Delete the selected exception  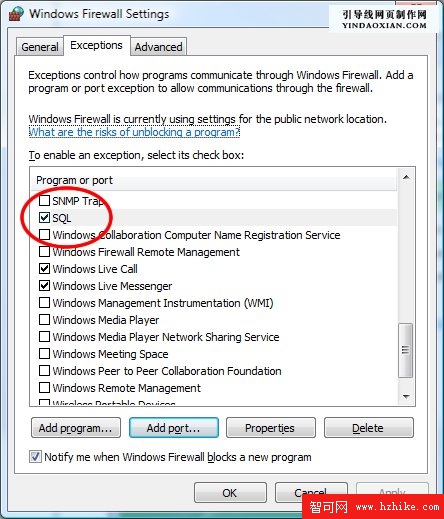[369, 428]
